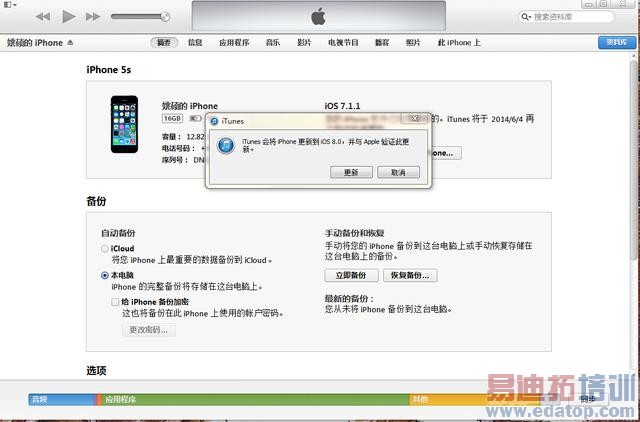Screen dimensions: 640x422
Task: Open the 应用程序 tab
Action: (234, 42)
